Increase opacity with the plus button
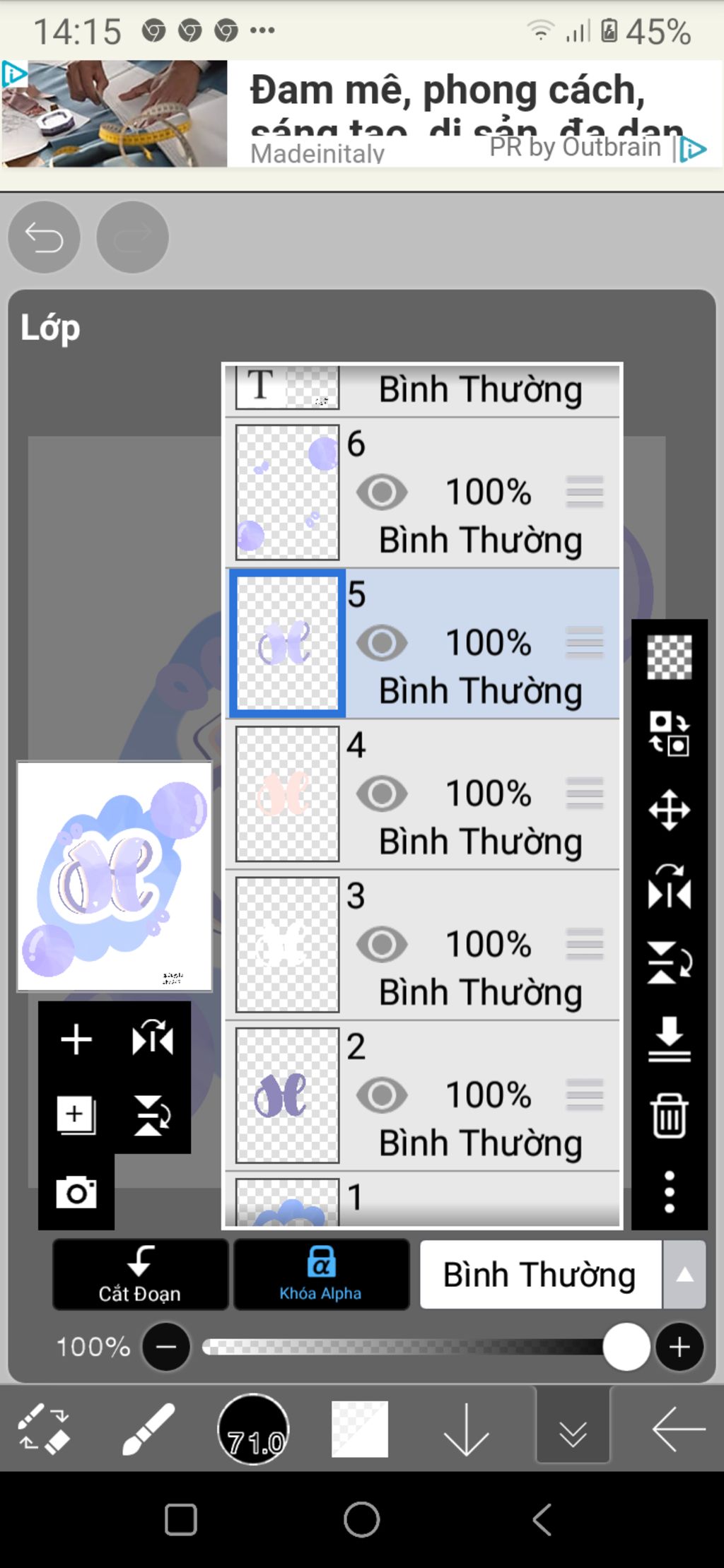Viewport: 724px width, 1568px height. 679,1347
